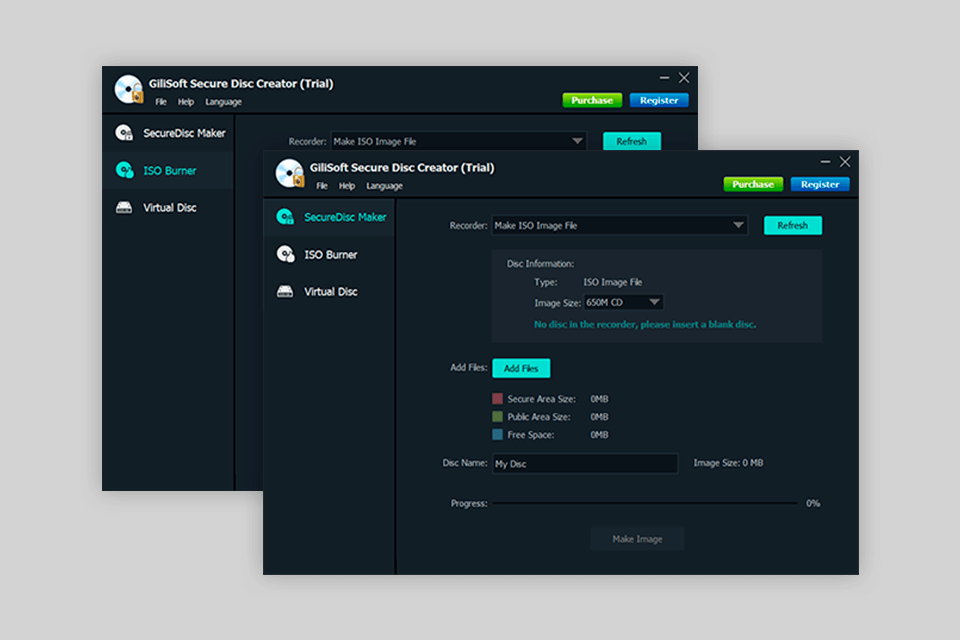Click the 'ISO Image File' type value

tap(612, 282)
